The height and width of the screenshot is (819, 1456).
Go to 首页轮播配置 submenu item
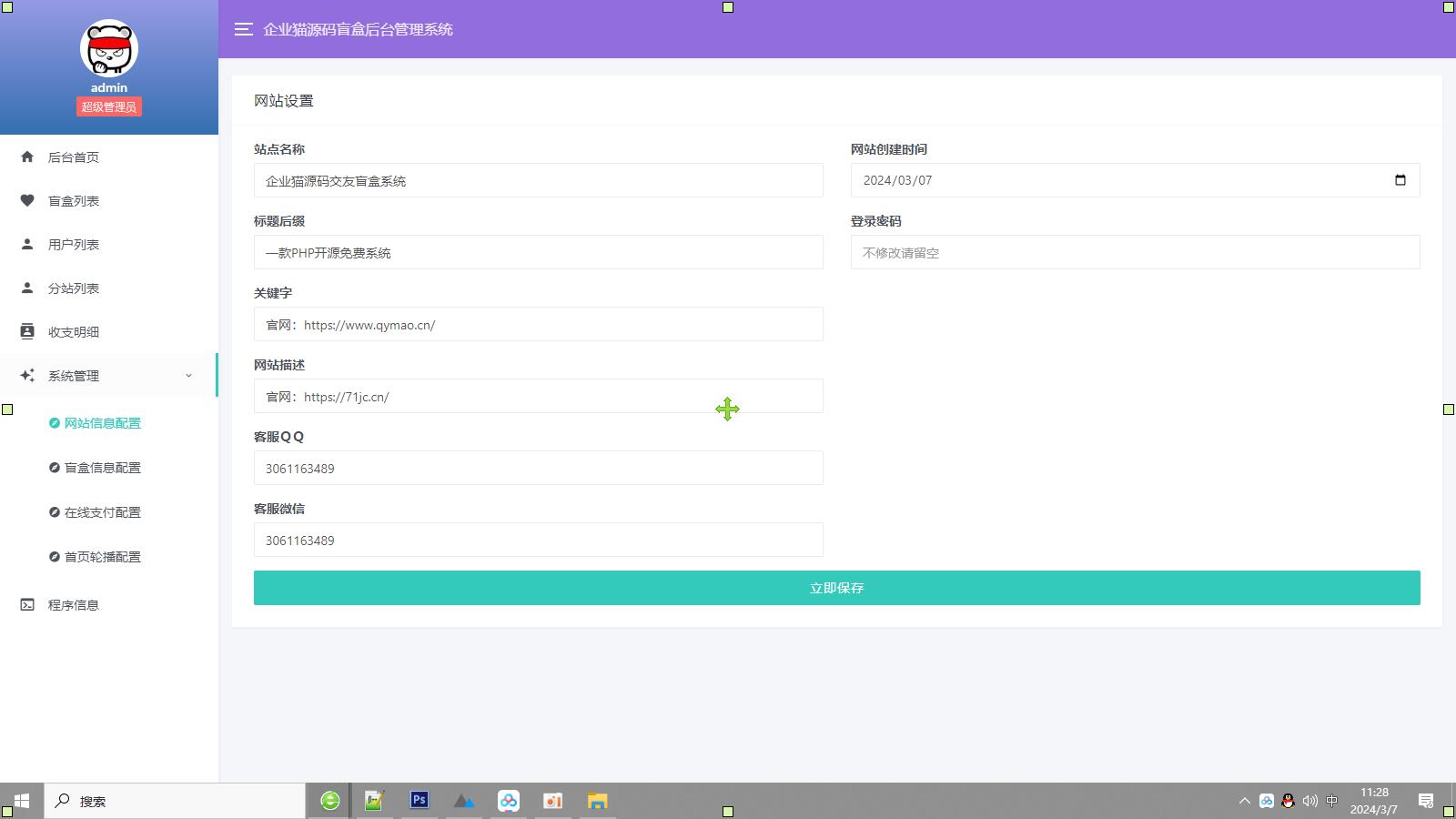[x=102, y=557]
